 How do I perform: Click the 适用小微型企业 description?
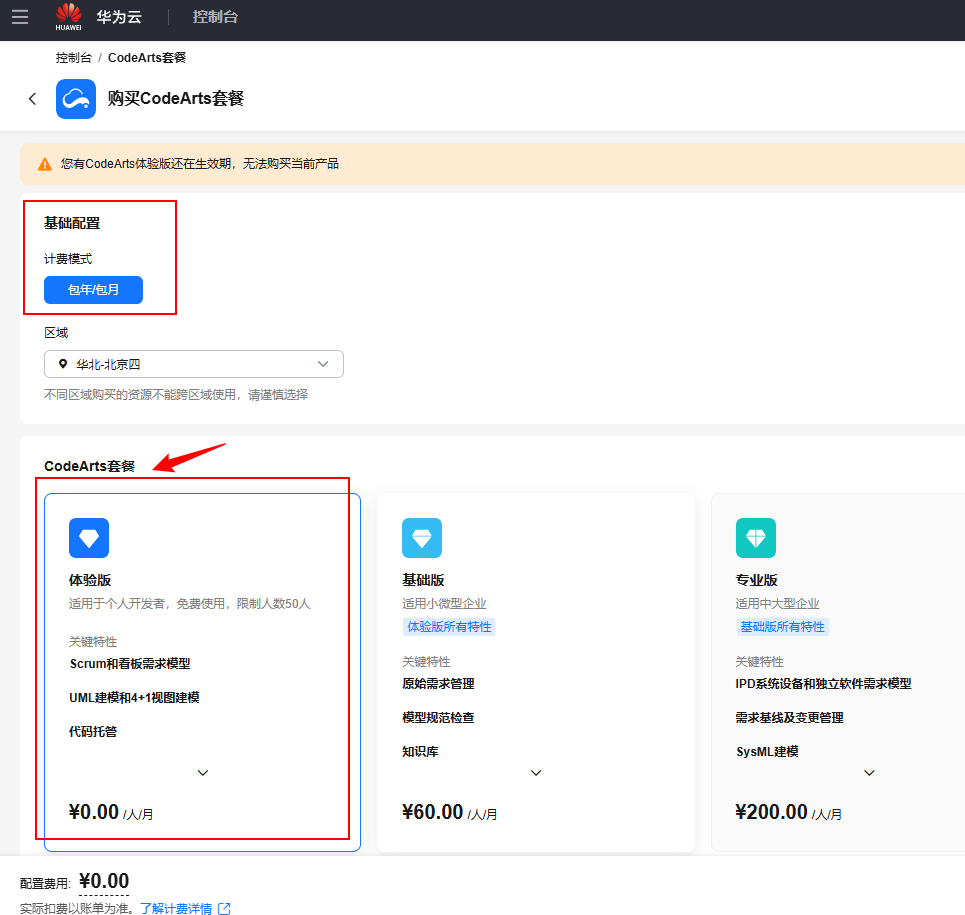444,604
